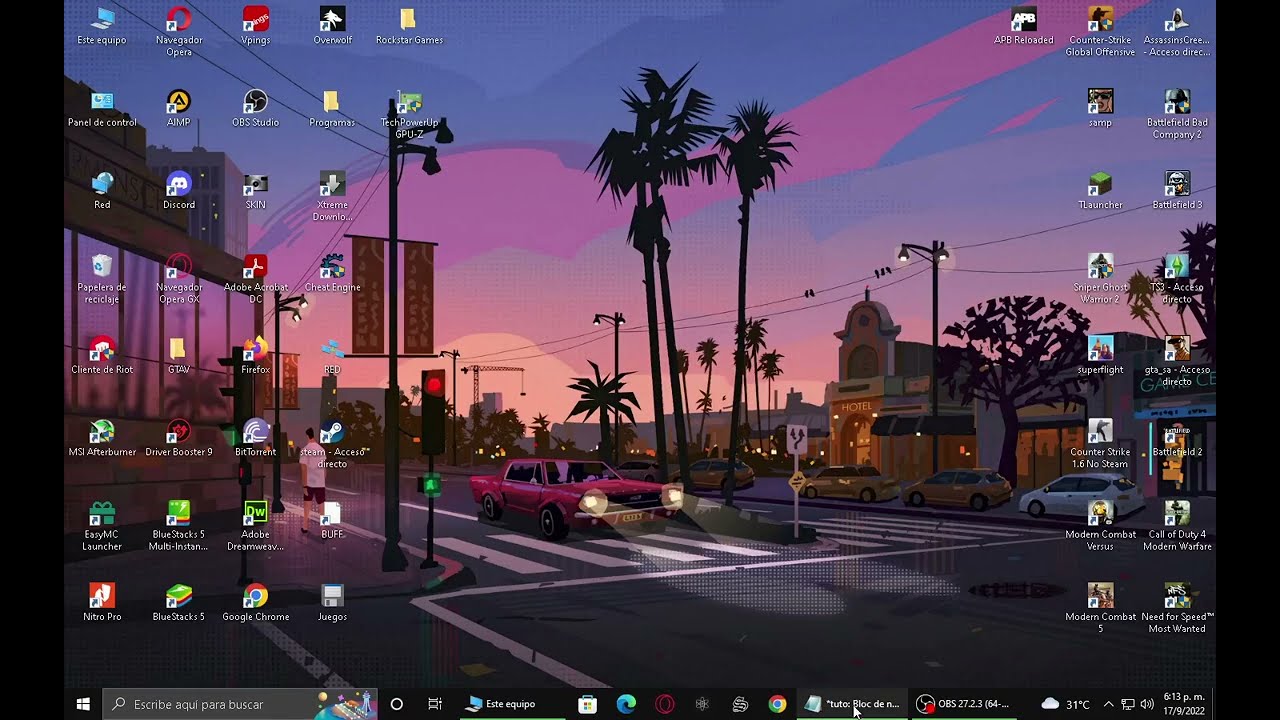Select APB Reloaded shortcut
Viewport: 1280px width, 720px height.
tap(1024, 26)
